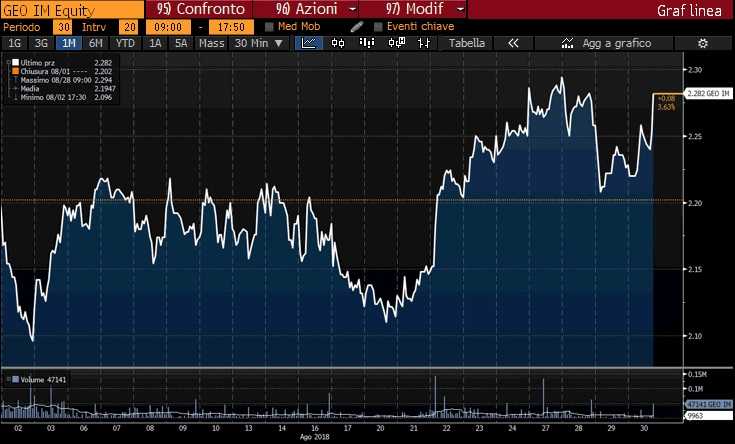Click the Ago 2018 date axis label
This screenshot has height=444, width=735.
pos(315,436)
